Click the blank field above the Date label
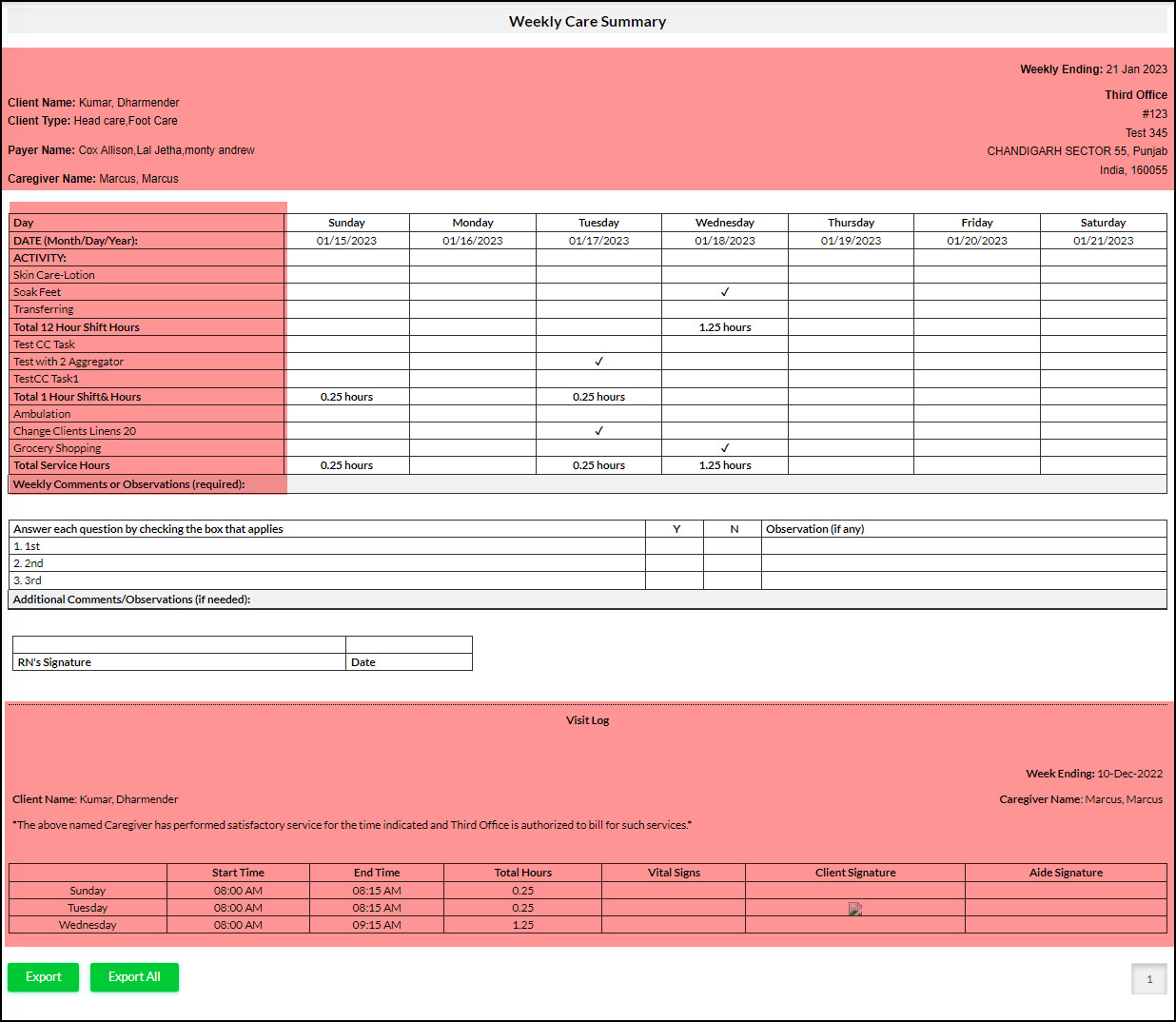 (408, 644)
